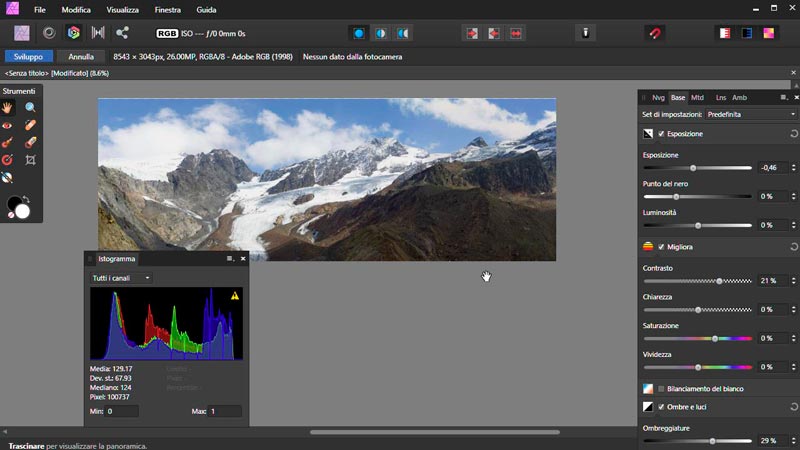Click the Vividezza slider track
The width and height of the screenshot is (800, 450).
[697, 367]
